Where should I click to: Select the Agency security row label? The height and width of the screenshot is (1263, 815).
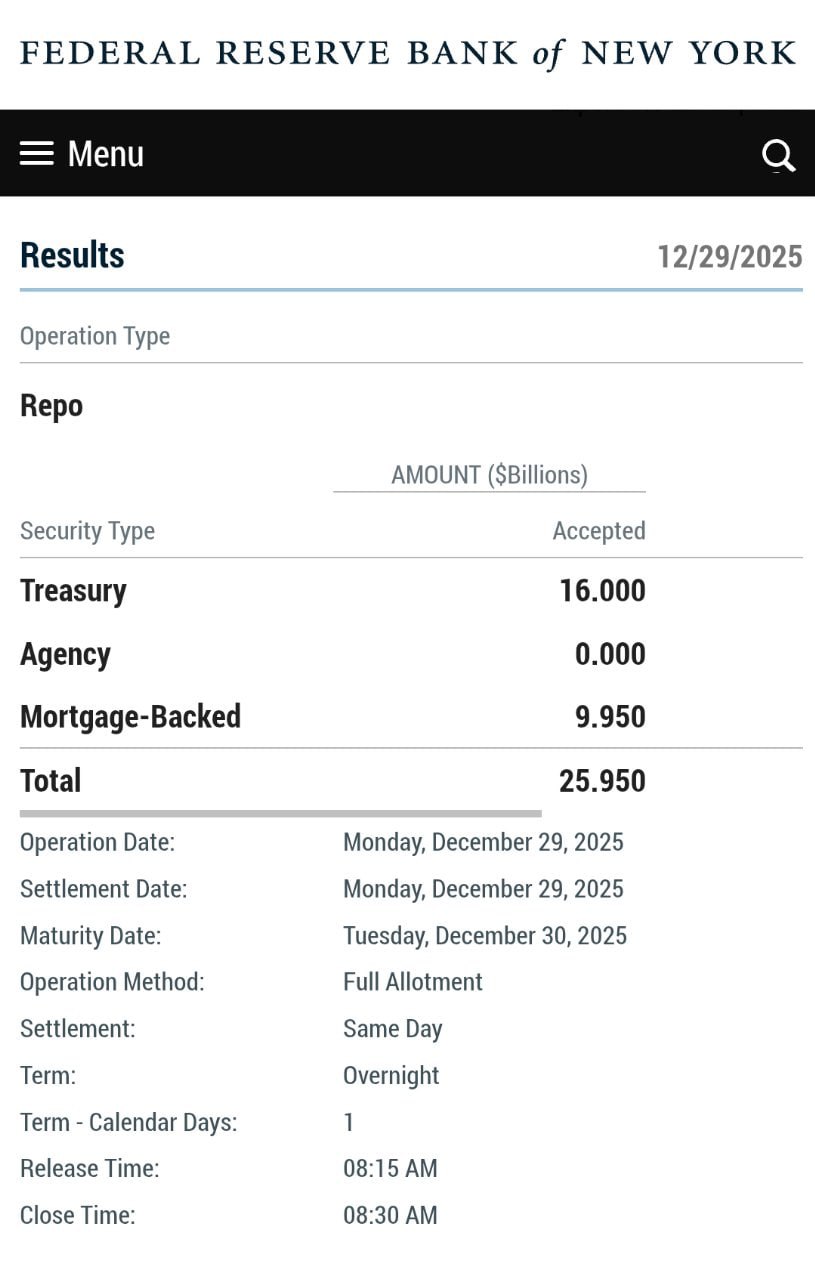click(x=65, y=654)
